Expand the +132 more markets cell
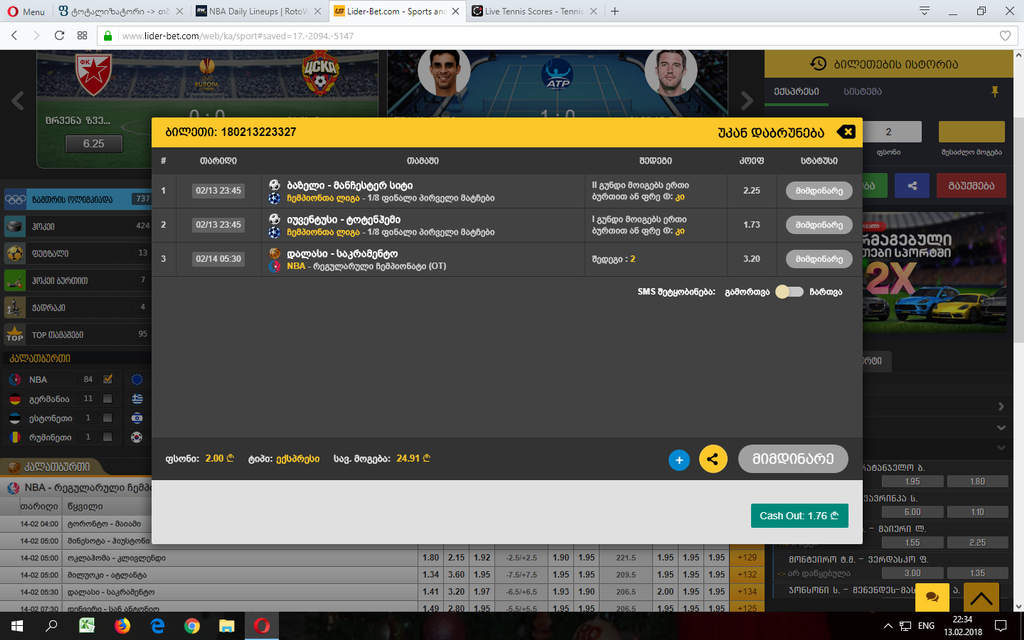The image size is (1024, 640). click(x=746, y=575)
